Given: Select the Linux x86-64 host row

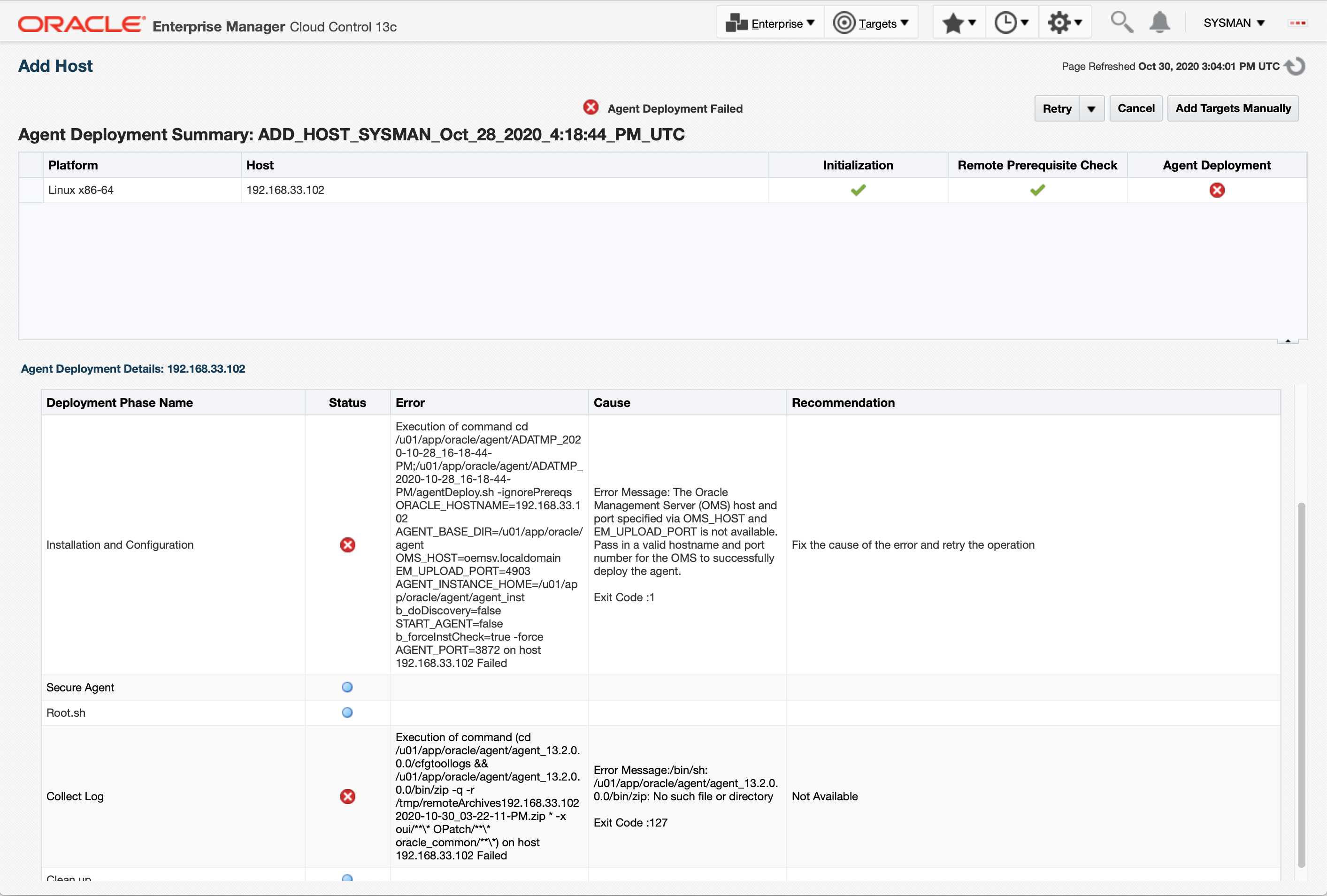Looking at the screenshot, I should (663, 190).
